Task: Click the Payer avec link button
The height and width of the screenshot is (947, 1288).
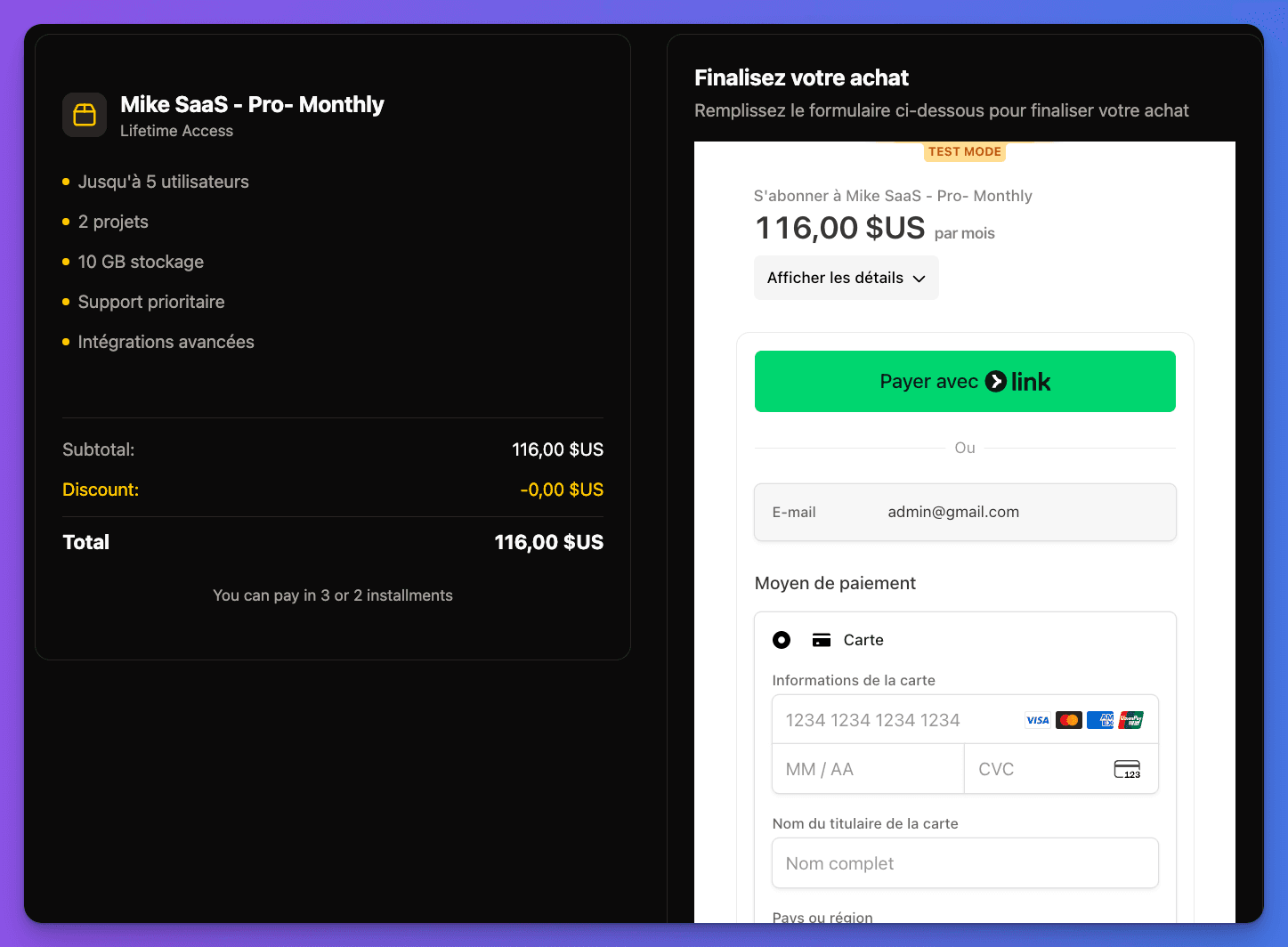Action: tap(965, 381)
